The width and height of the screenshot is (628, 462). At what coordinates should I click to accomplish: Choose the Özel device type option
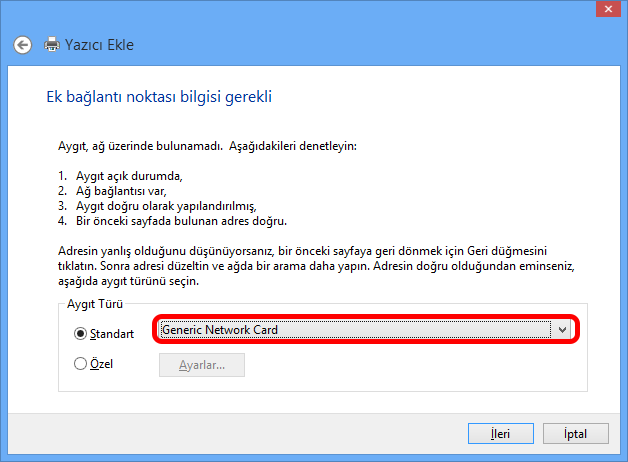coord(81,364)
